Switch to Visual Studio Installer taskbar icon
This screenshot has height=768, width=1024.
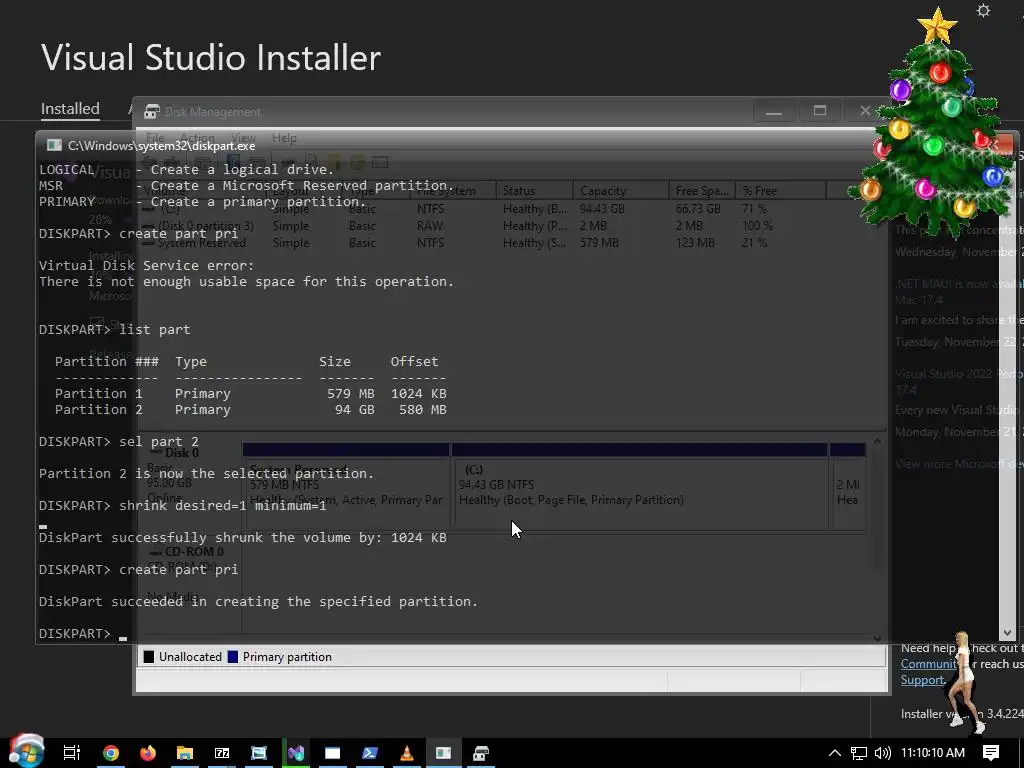tap(296, 753)
